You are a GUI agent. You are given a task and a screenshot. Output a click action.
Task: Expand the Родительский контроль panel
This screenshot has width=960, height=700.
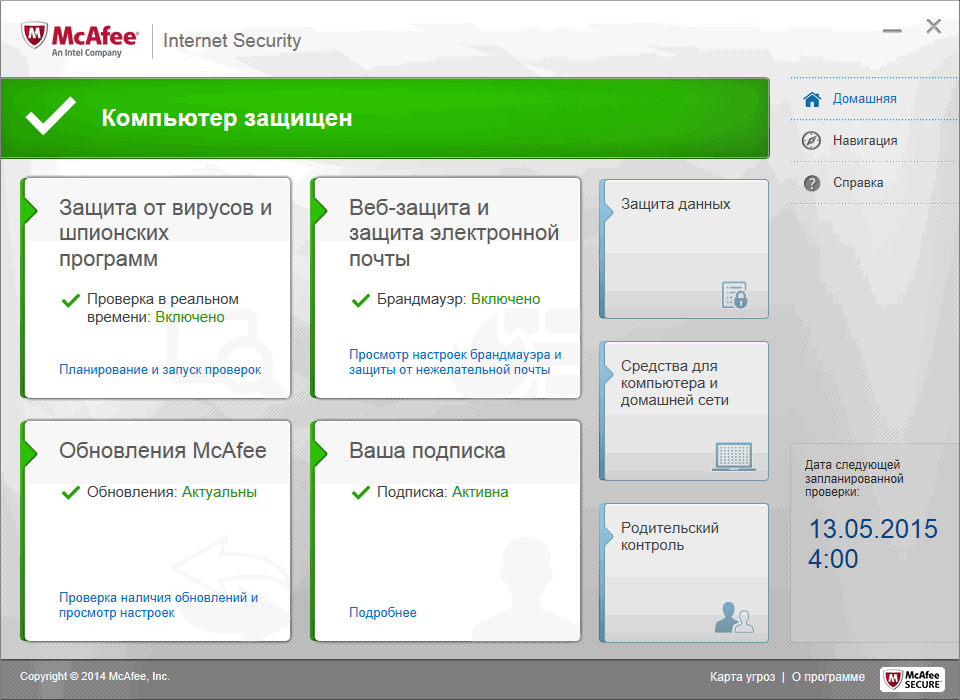pyautogui.click(x=684, y=572)
